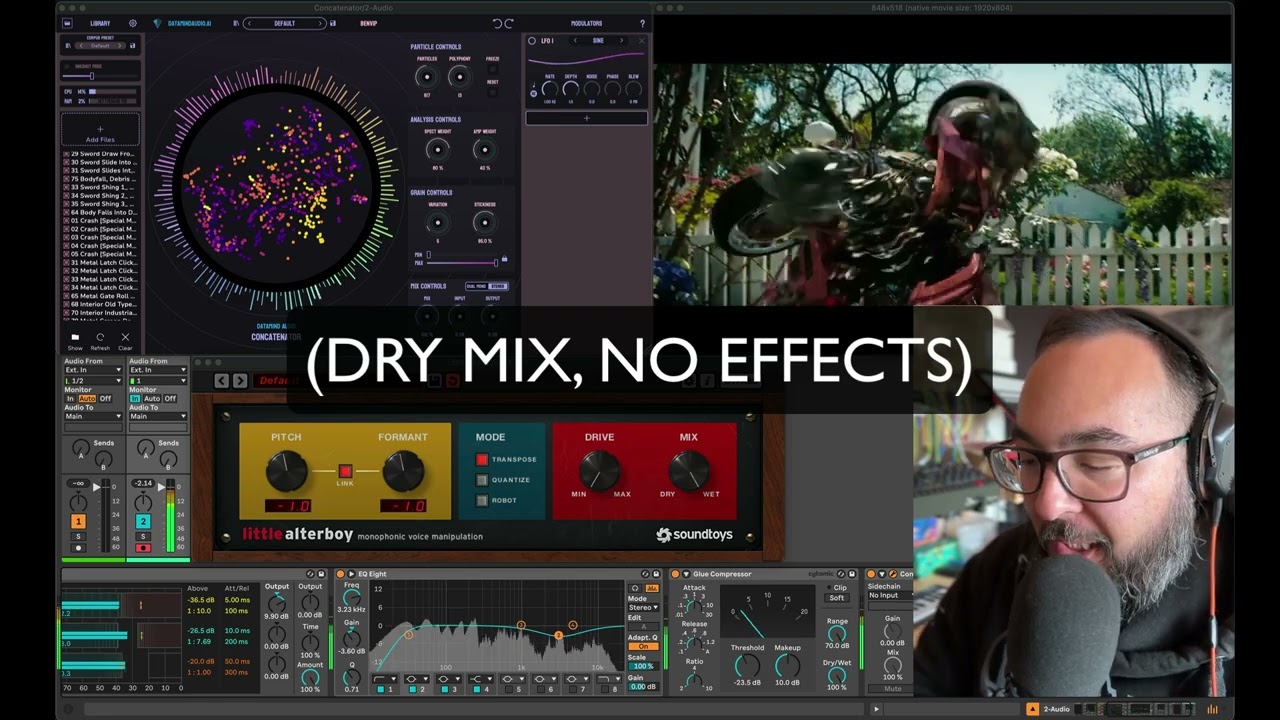Click the Redo arrow in Concatenator
This screenshot has height=720, width=1280.
pos(509,23)
